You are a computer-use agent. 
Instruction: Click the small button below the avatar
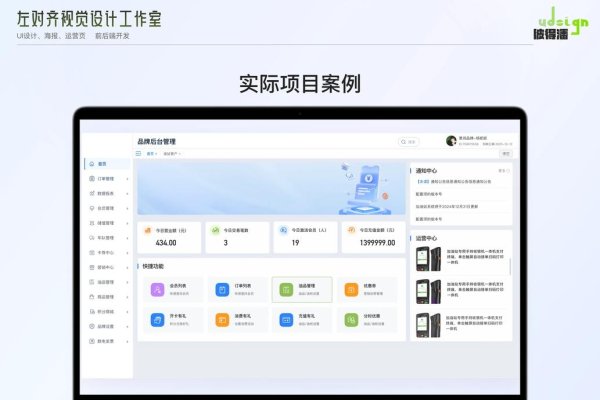[506, 153]
